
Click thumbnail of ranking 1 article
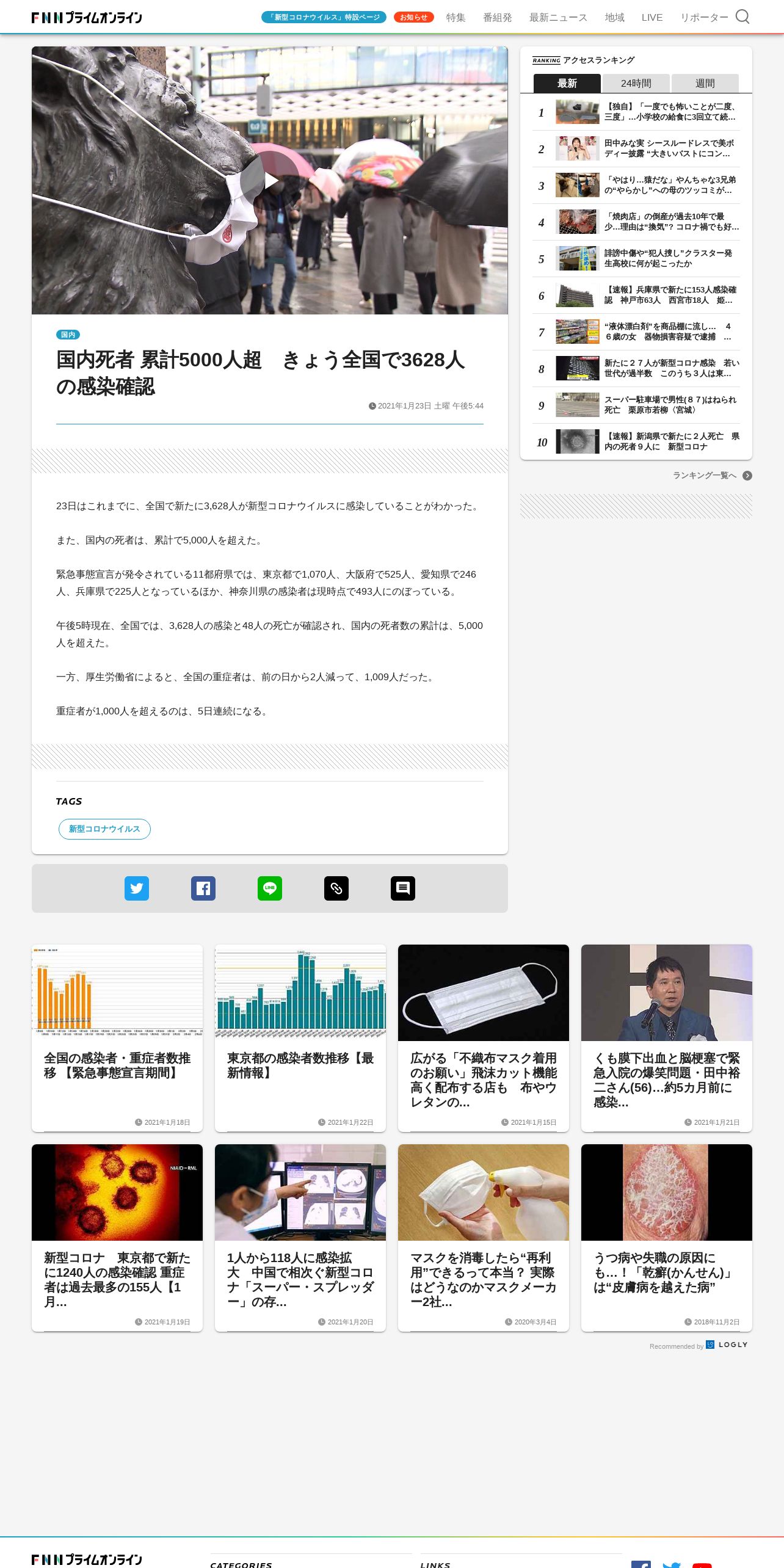click(578, 112)
